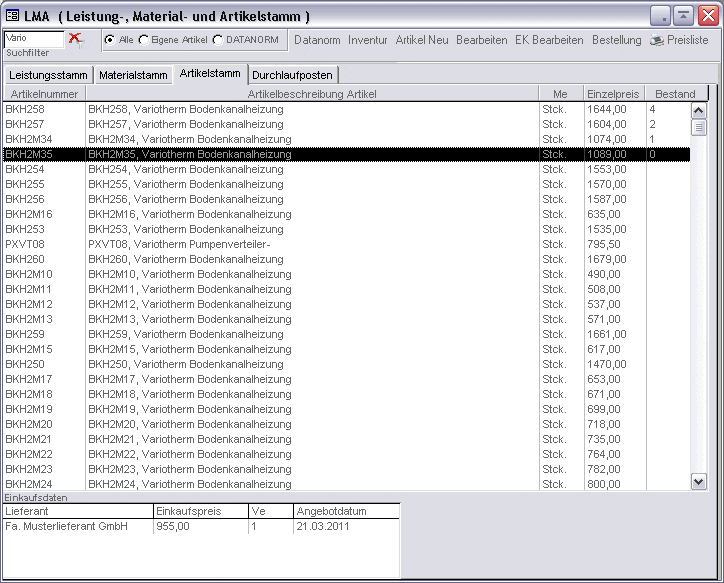Viewport: 724px width, 583px height.
Task: Sort by the Artikelnummer column header
Action: tap(45, 94)
